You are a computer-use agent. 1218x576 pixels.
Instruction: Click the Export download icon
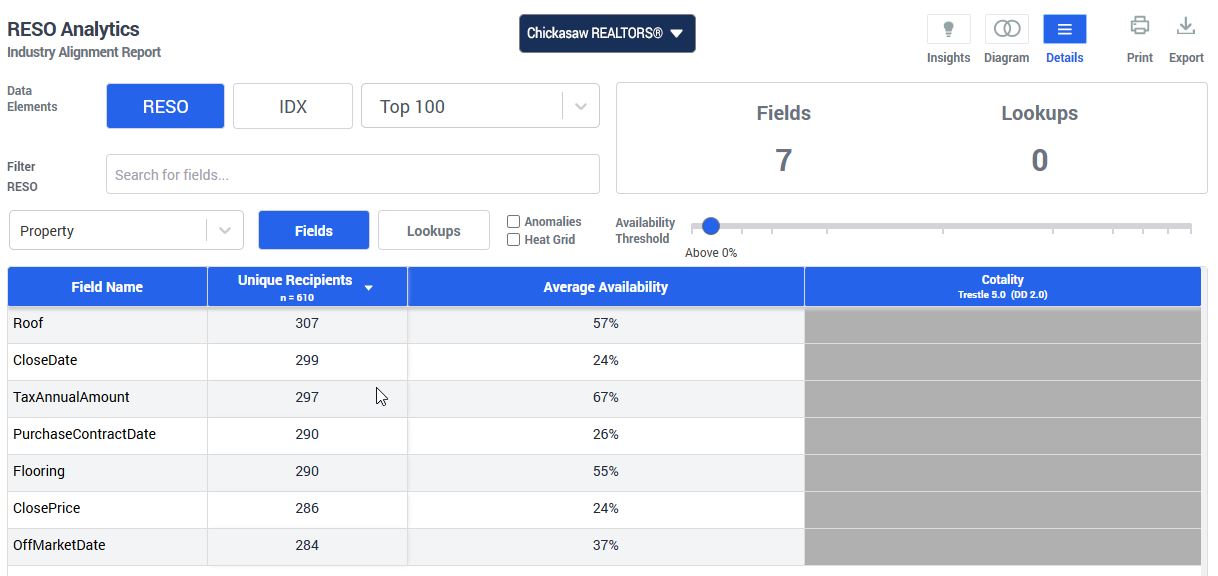(x=1186, y=27)
